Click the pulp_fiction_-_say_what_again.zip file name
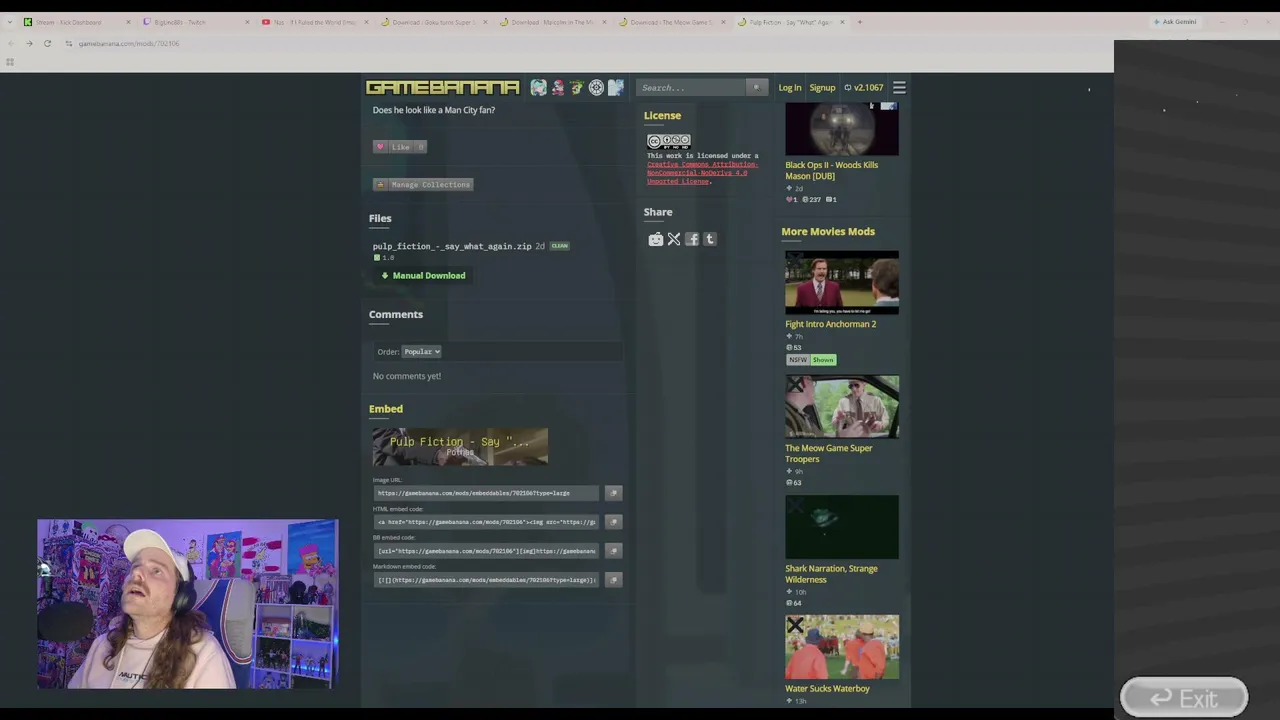The image size is (1280, 720). click(452, 246)
